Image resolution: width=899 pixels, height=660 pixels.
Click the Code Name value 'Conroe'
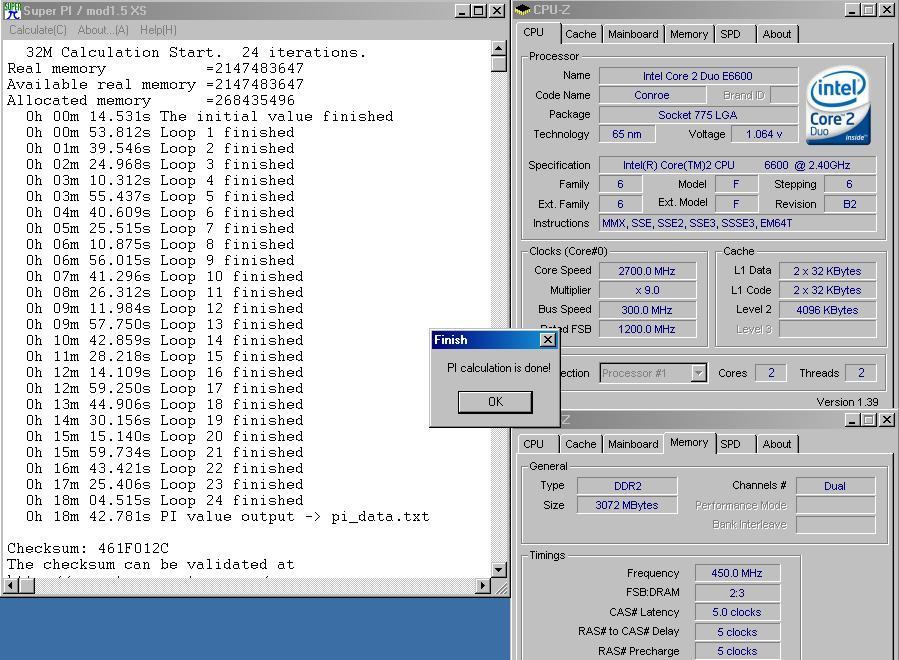pos(652,95)
